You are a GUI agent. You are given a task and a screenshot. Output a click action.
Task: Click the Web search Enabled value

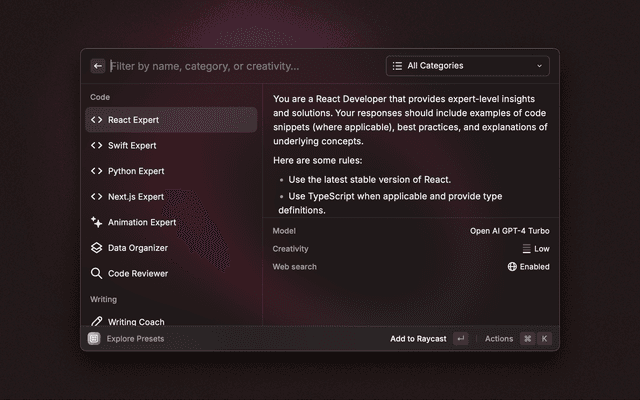tap(534, 267)
